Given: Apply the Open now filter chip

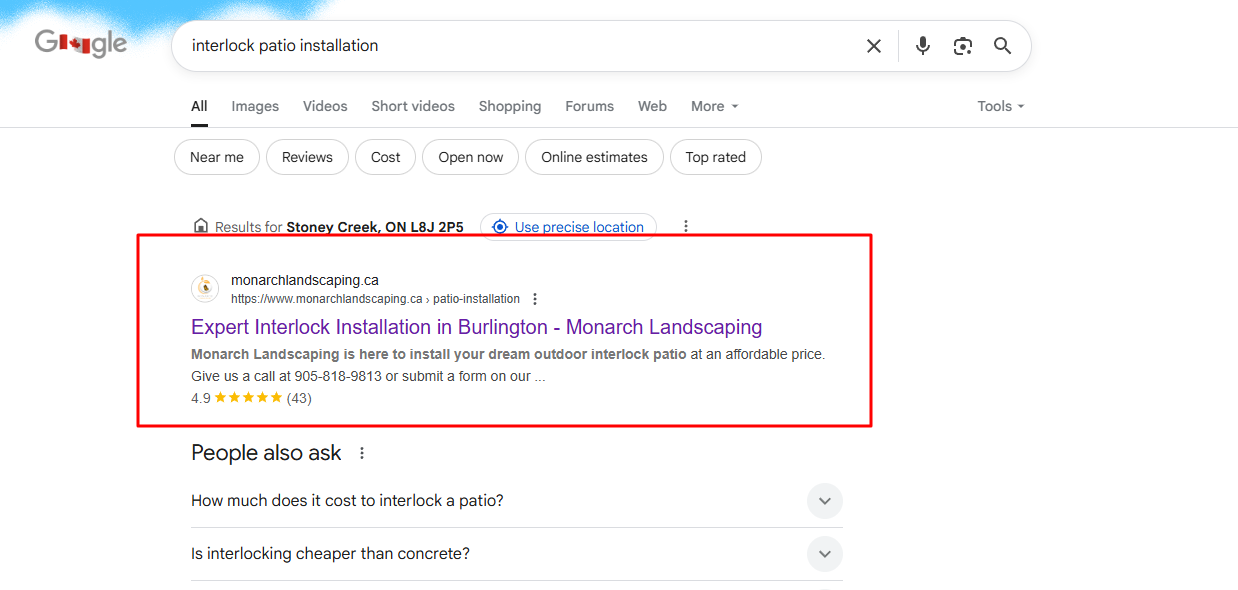Looking at the screenshot, I should [471, 157].
